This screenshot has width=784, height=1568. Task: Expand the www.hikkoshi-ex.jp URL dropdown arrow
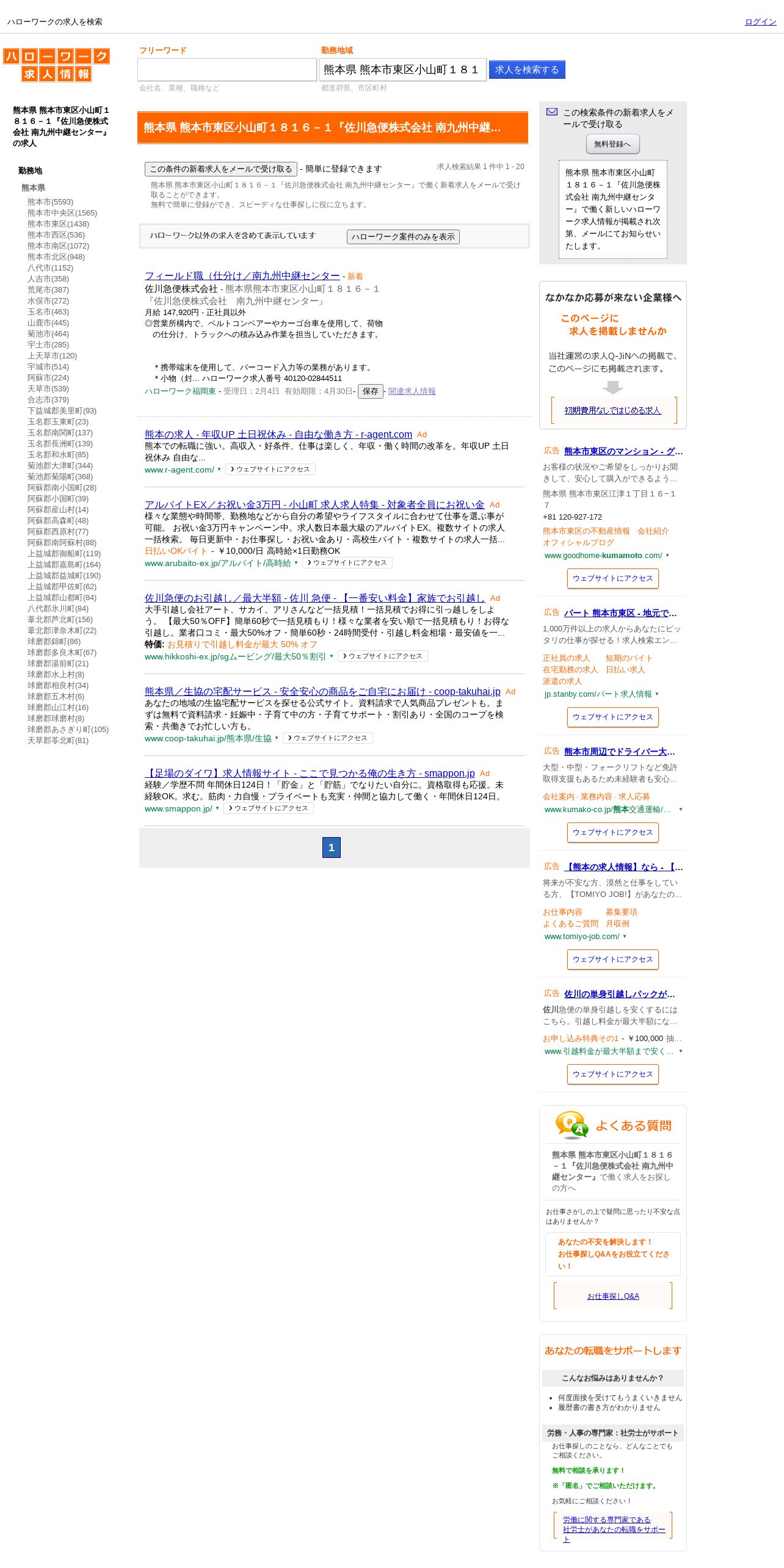pos(332,656)
